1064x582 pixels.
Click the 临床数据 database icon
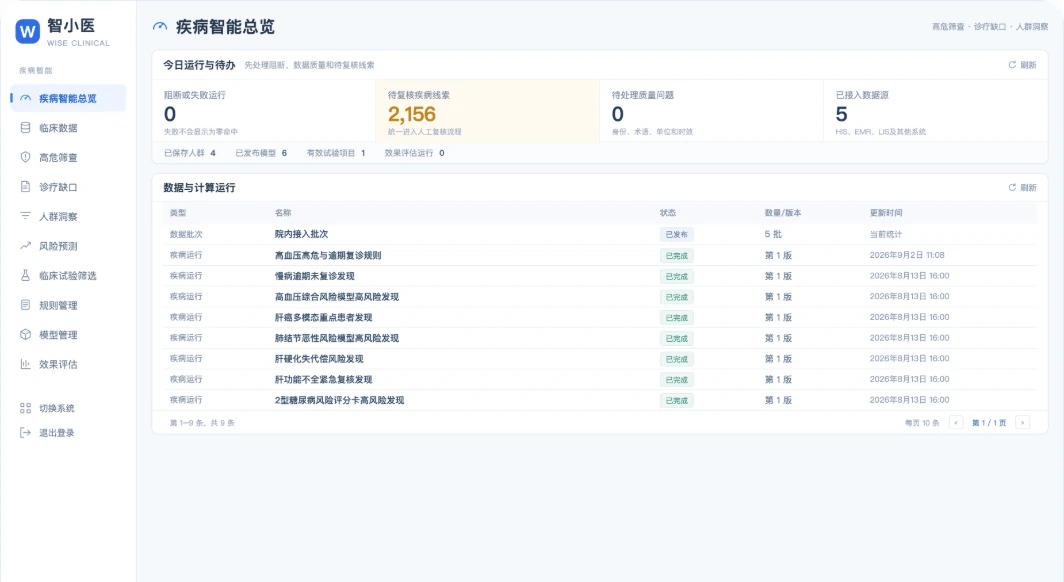25,128
